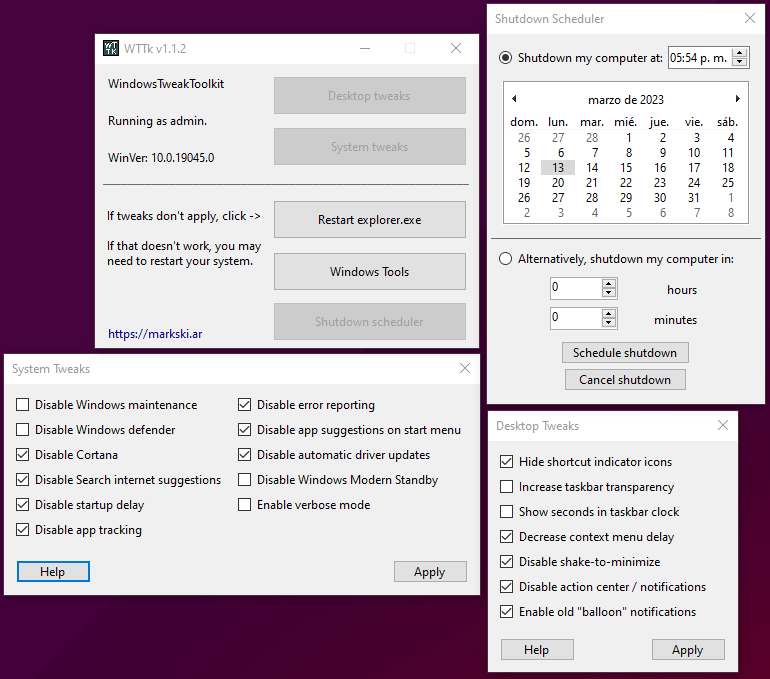Go to previous month in calendar

coord(514,99)
